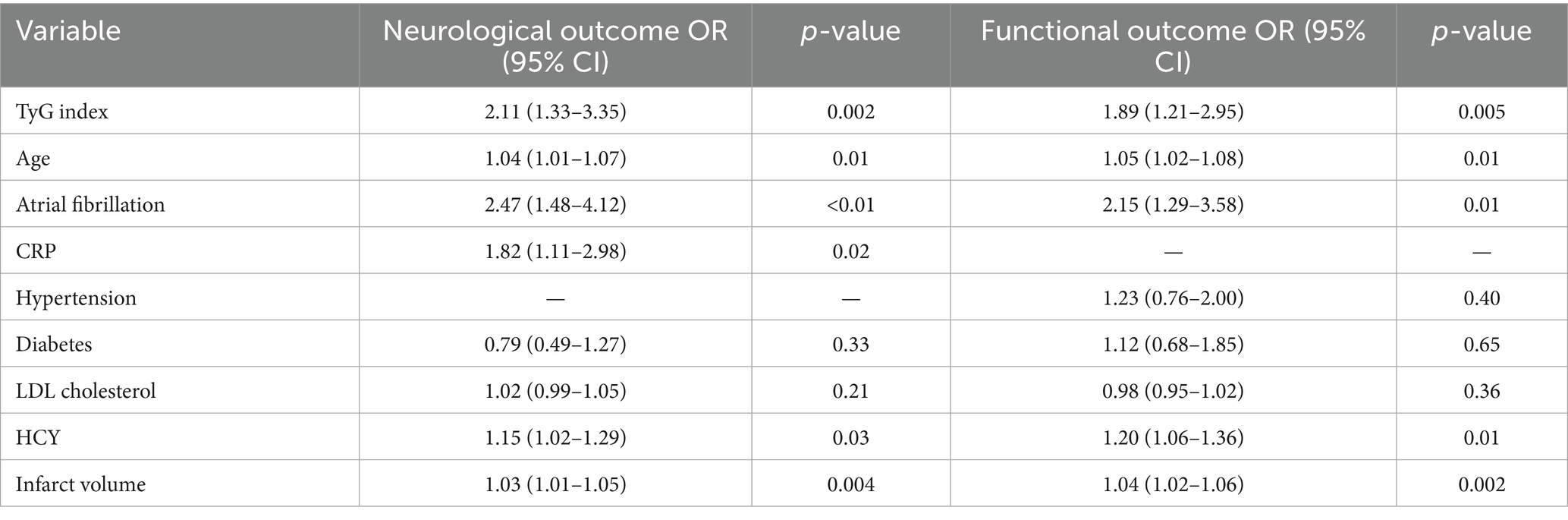Click the "Functional outcome OR (95% CI)" header

pyautogui.click(x=1172, y=45)
